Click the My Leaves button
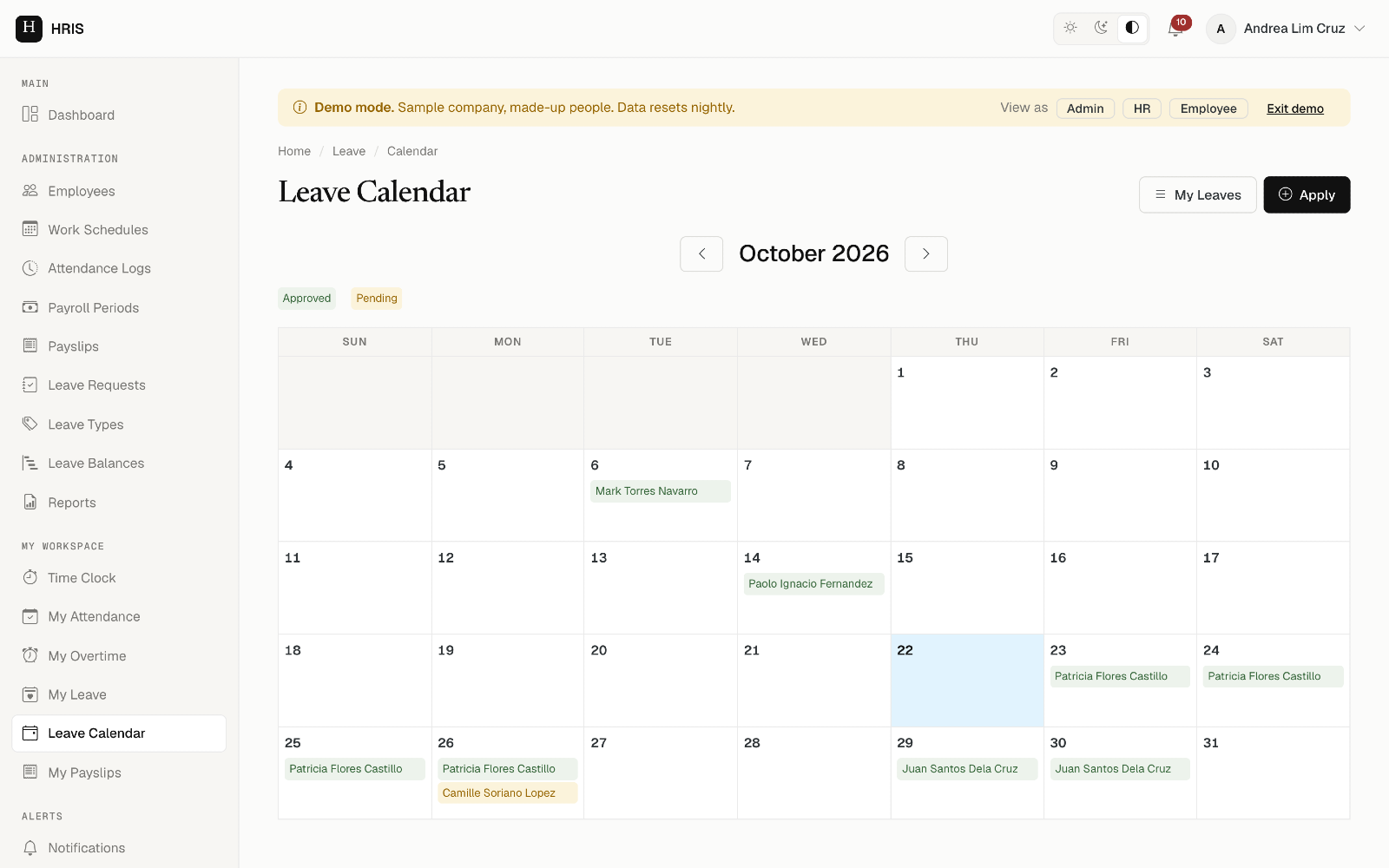This screenshot has width=1389, height=868. pyautogui.click(x=1197, y=194)
